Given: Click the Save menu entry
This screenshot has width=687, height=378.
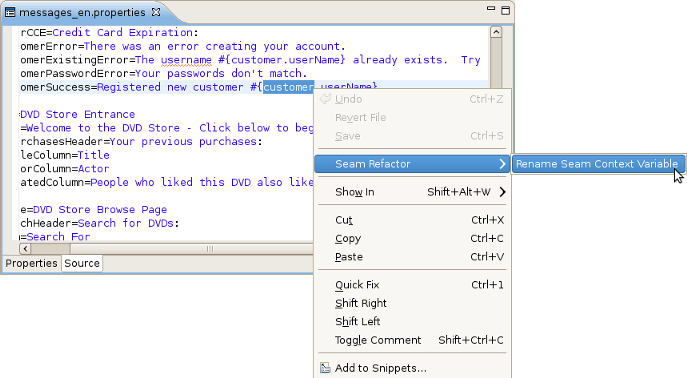Looking at the screenshot, I should coord(412,136).
